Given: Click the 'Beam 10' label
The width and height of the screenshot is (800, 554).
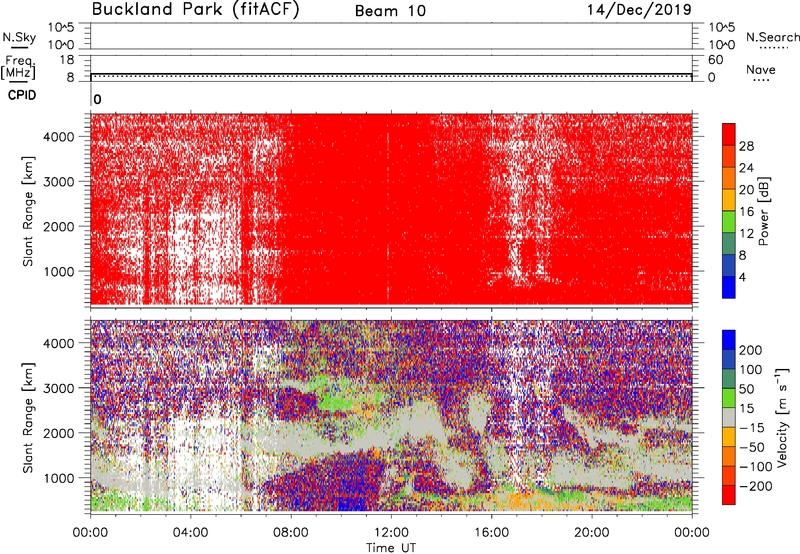Looking at the screenshot, I should point(390,11).
